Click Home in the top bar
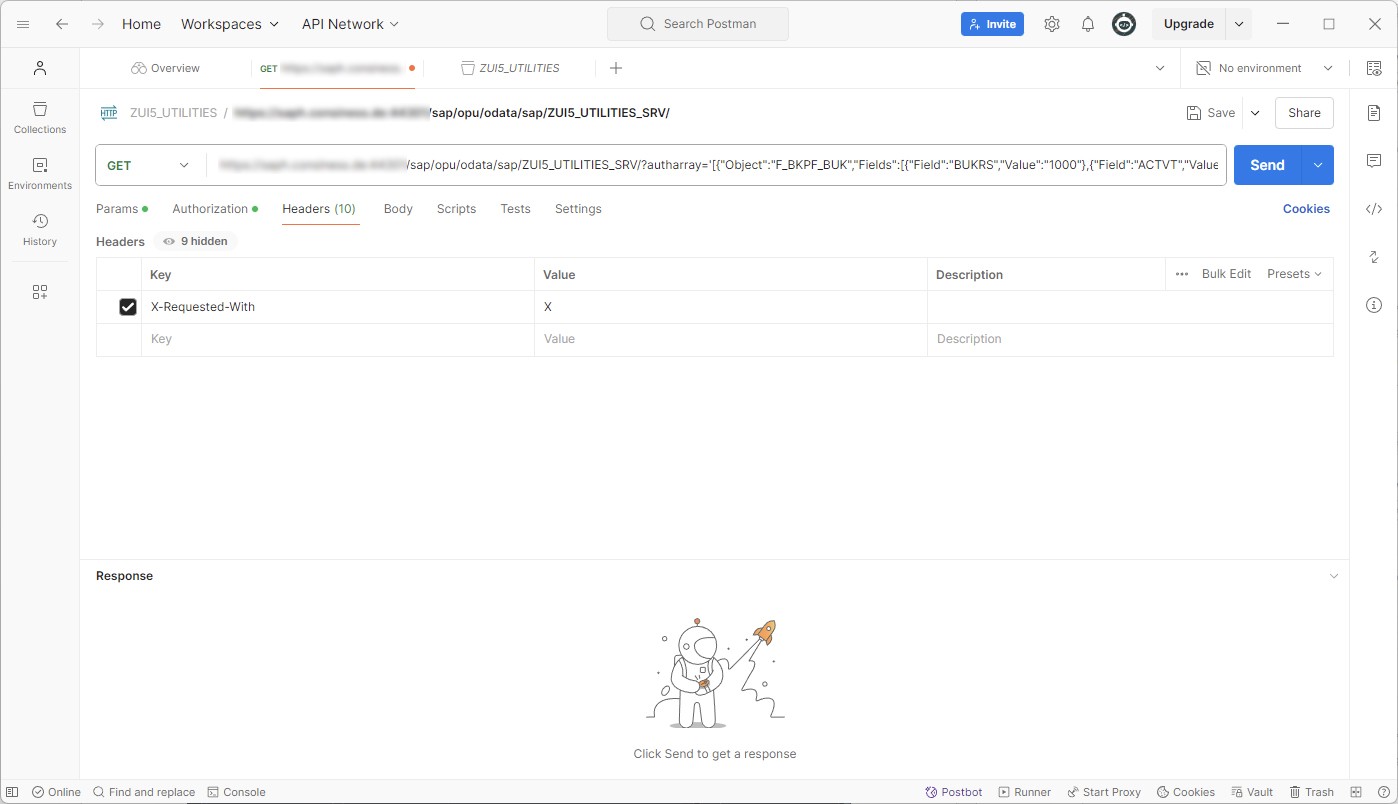 click(x=141, y=24)
